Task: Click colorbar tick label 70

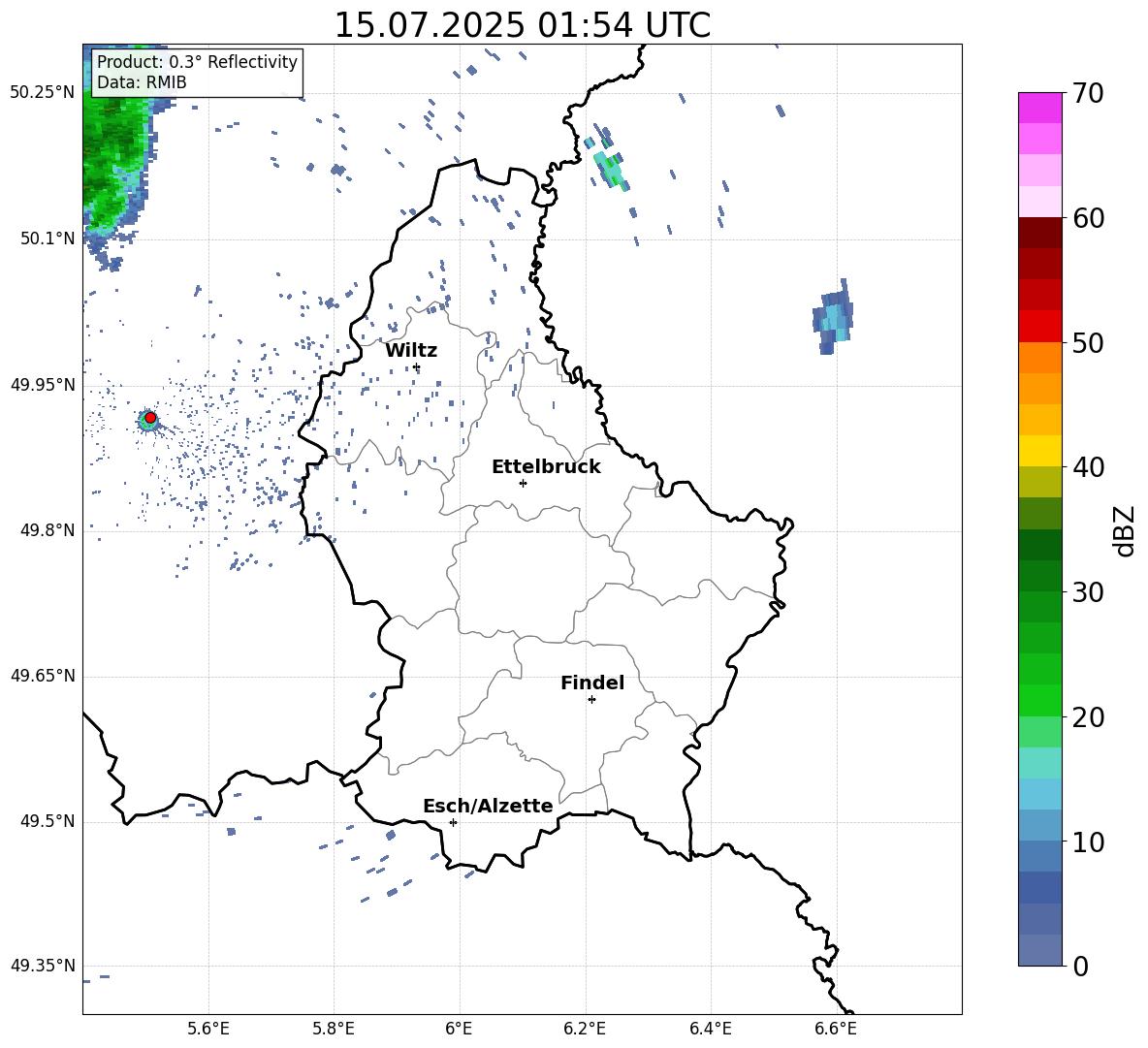Action: (x=1087, y=94)
